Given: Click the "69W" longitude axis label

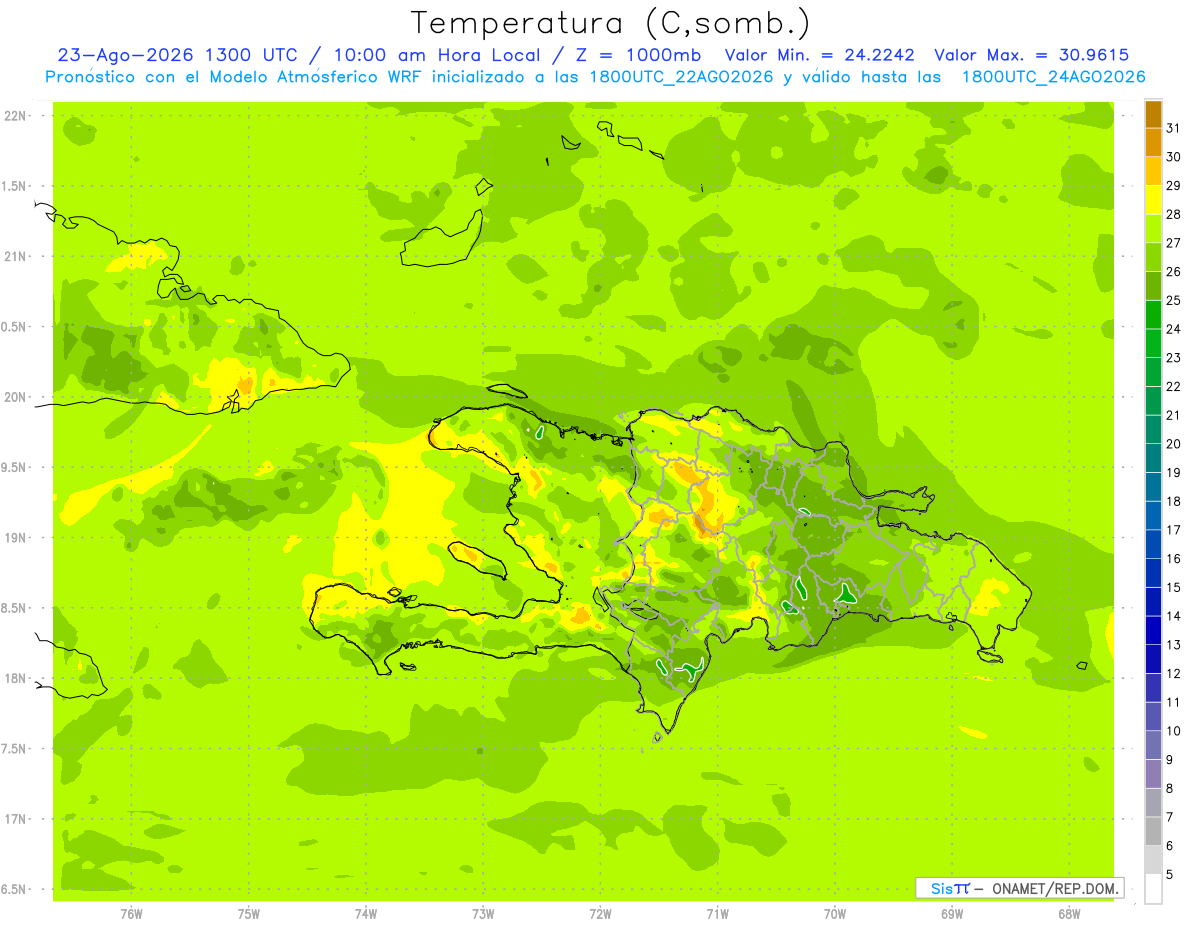Looking at the screenshot, I should click(x=952, y=914).
